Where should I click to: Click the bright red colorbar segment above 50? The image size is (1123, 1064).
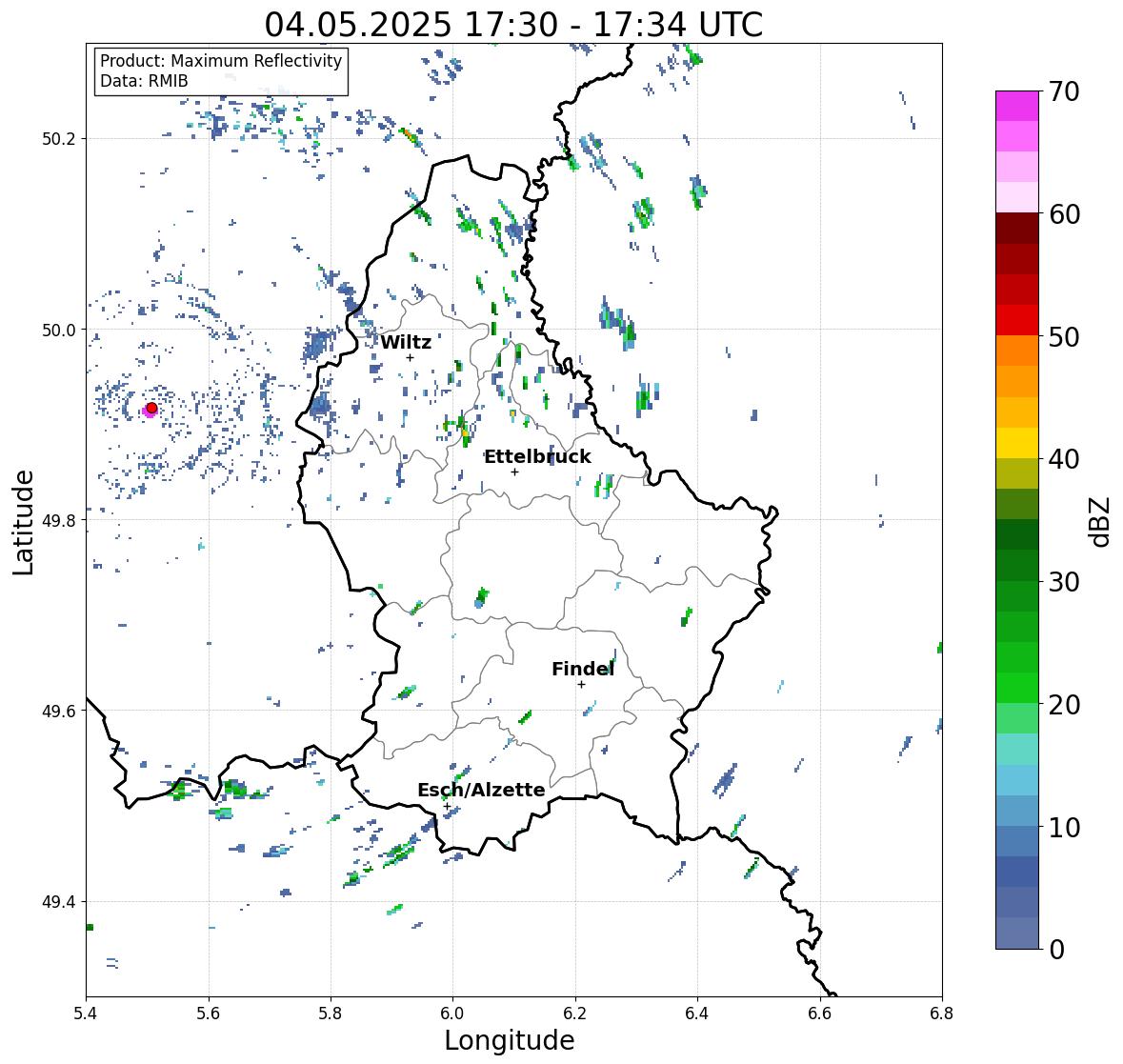[1017, 320]
